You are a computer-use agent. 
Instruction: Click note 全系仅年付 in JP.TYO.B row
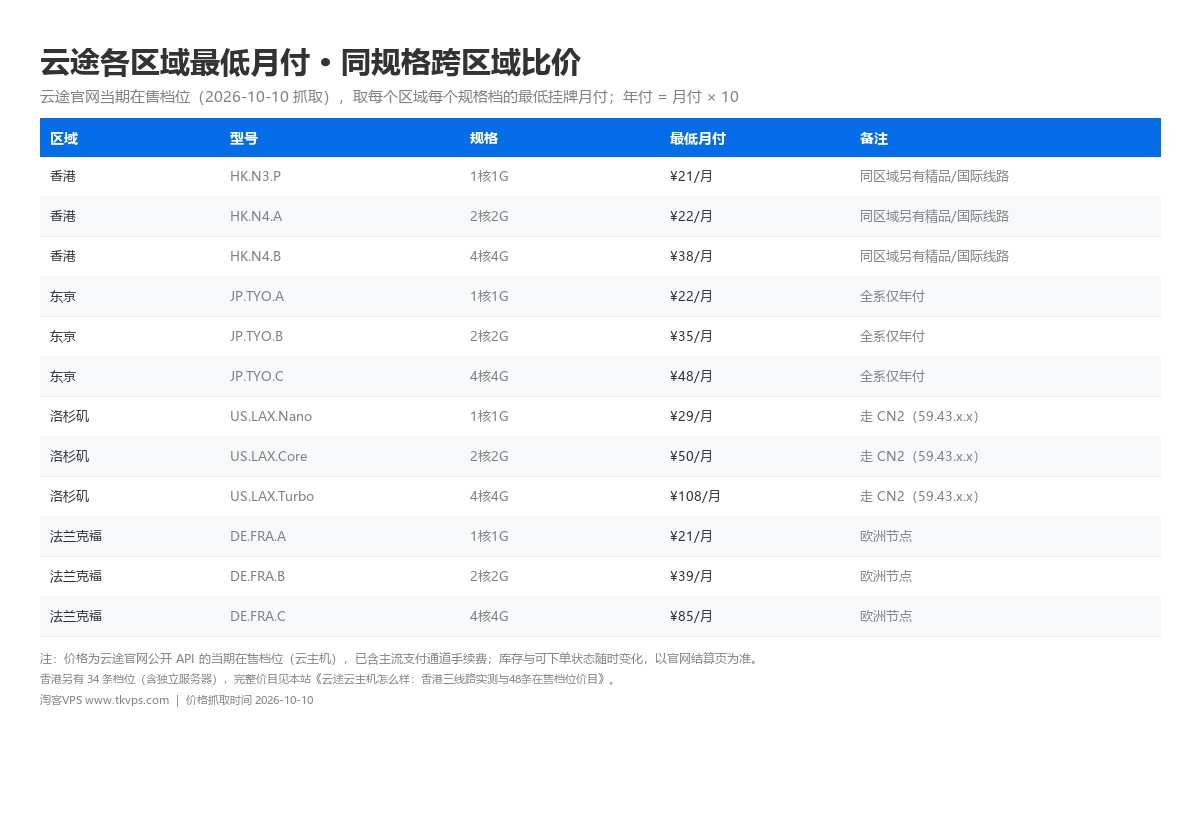pyautogui.click(x=892, y=336)
